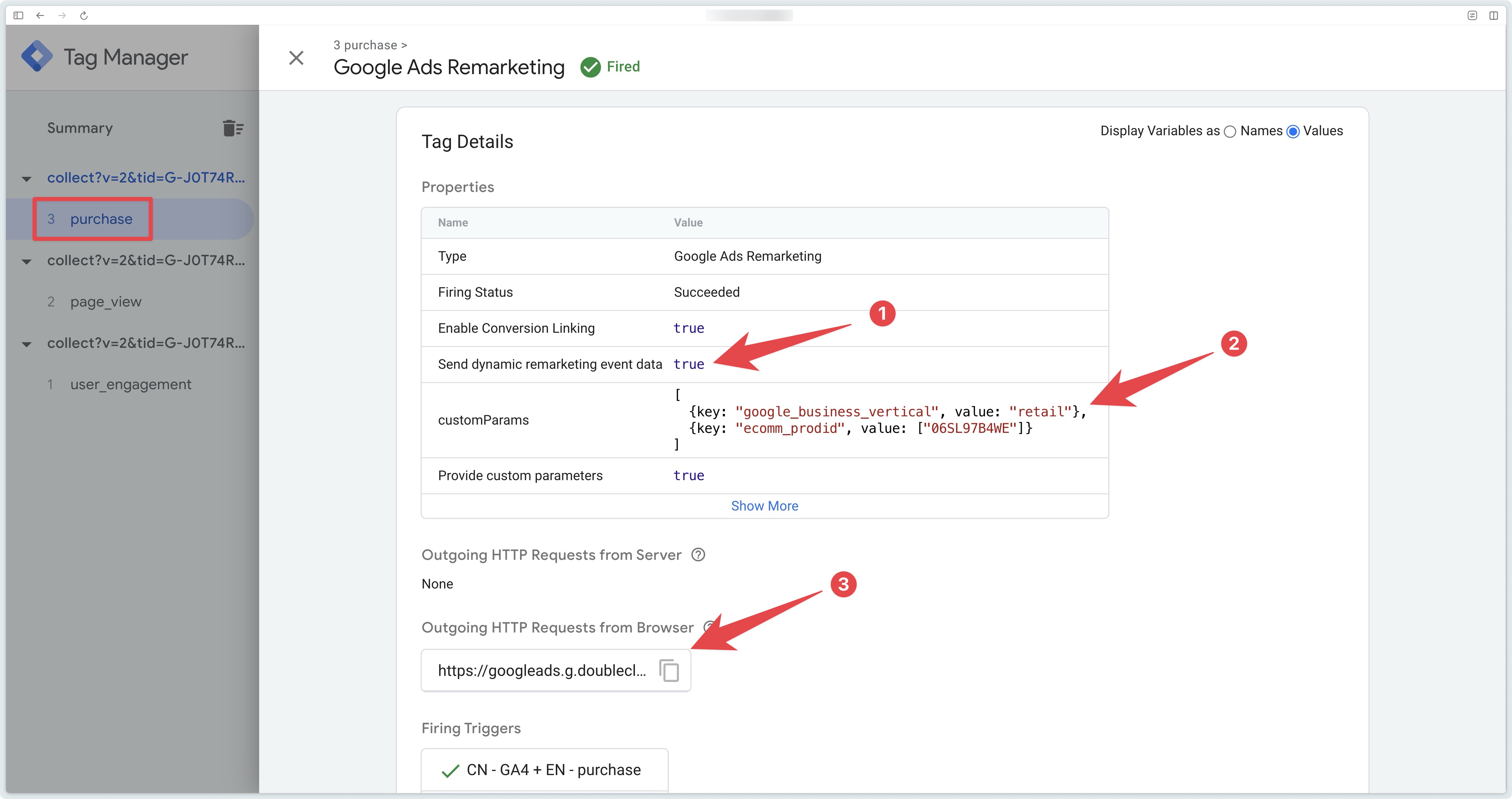The width and height of the screenshot is (1512, 799).
Task: Open the first collect?v=2 request entry
Action: point(146,177)
